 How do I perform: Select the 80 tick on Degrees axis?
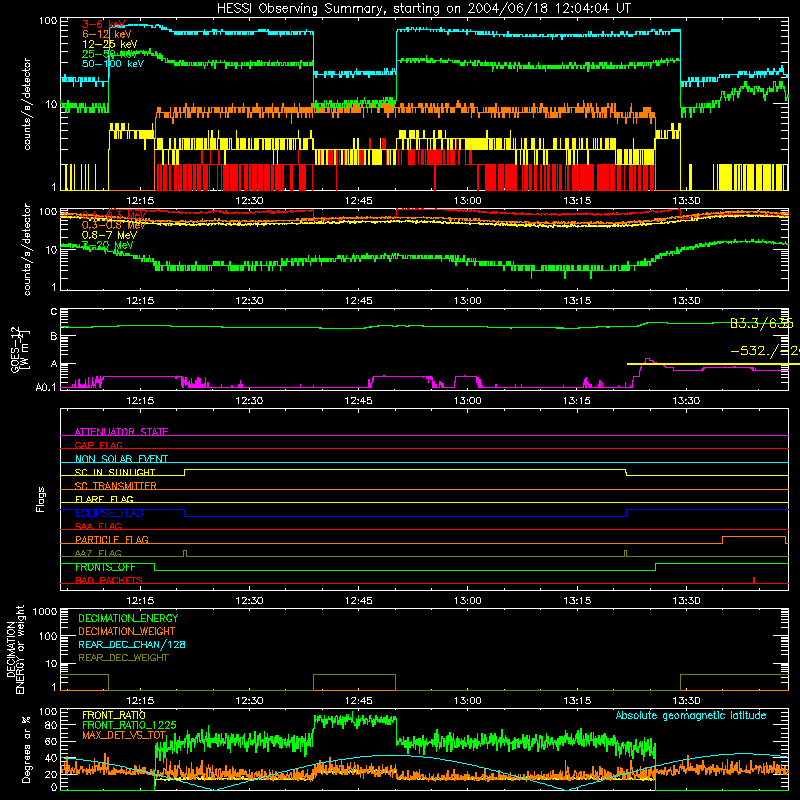[51, 725]
